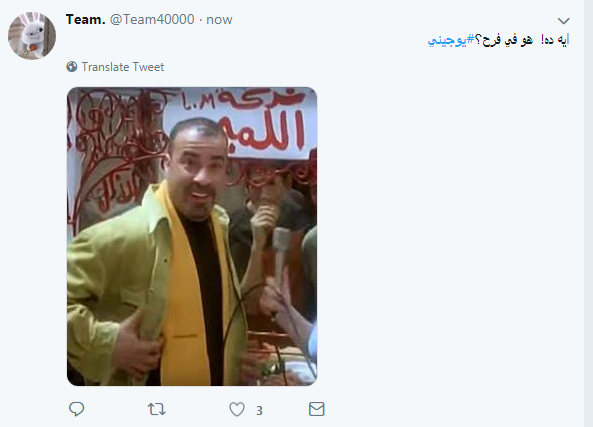Retweet using the arrows icon
Viewport: 593px width, 427px height.
pyautogui.click(x=157, y=409)
